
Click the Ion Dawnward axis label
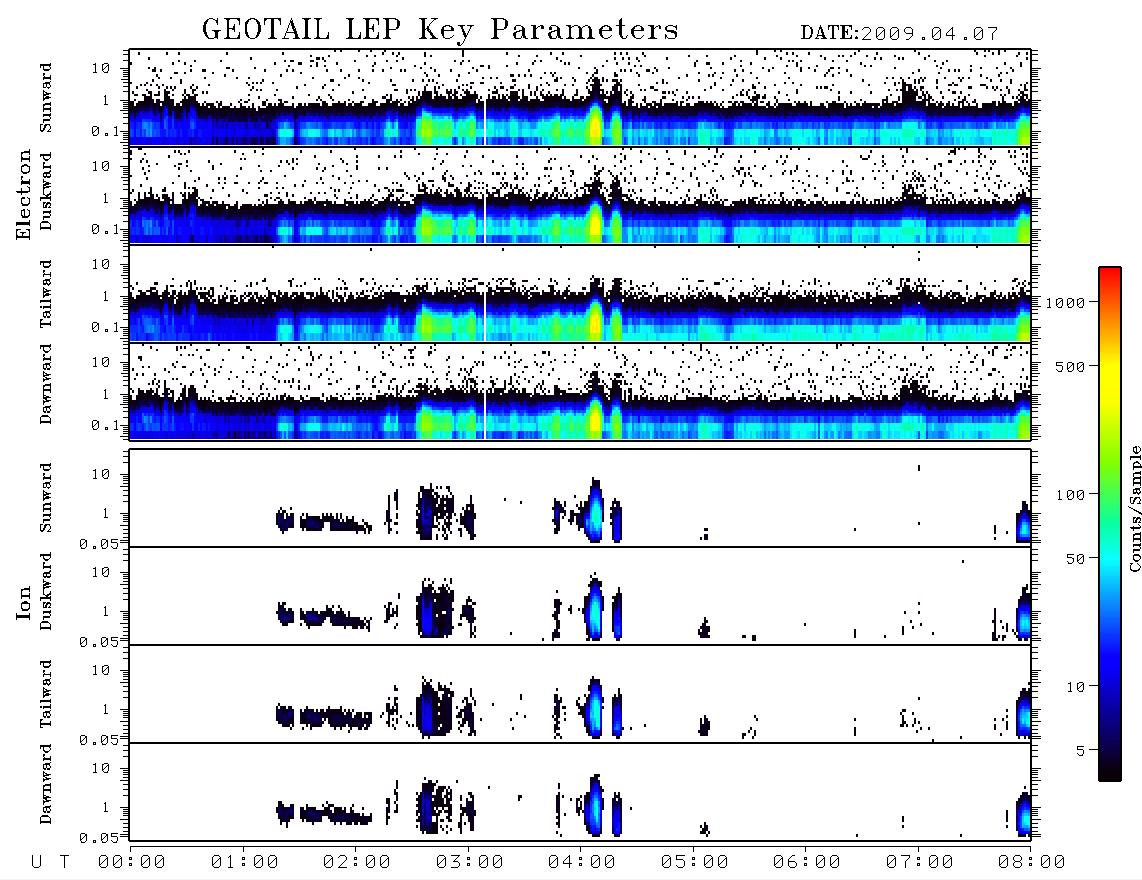(46, 783)
